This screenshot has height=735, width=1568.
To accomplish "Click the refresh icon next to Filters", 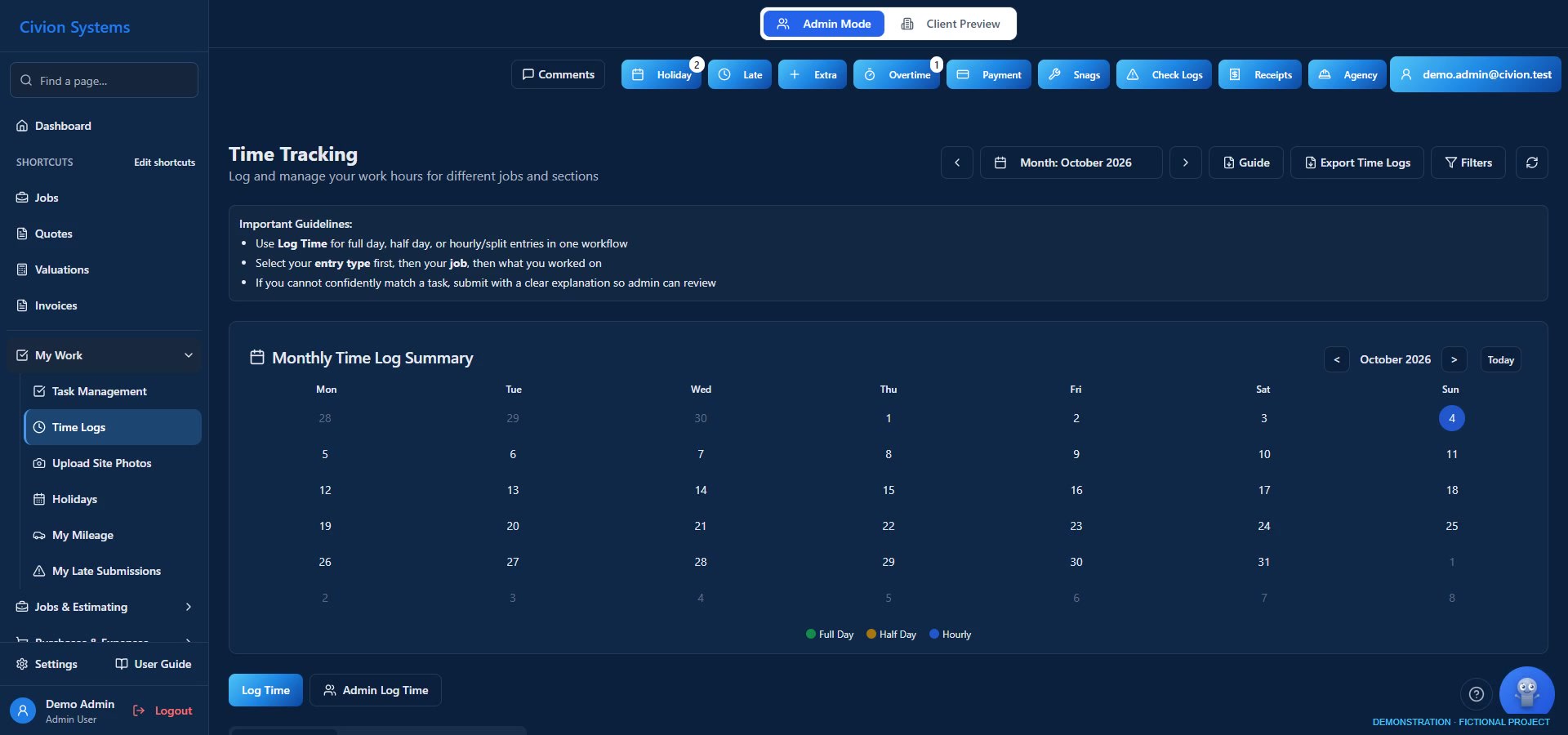I will tap(1531, 163).
